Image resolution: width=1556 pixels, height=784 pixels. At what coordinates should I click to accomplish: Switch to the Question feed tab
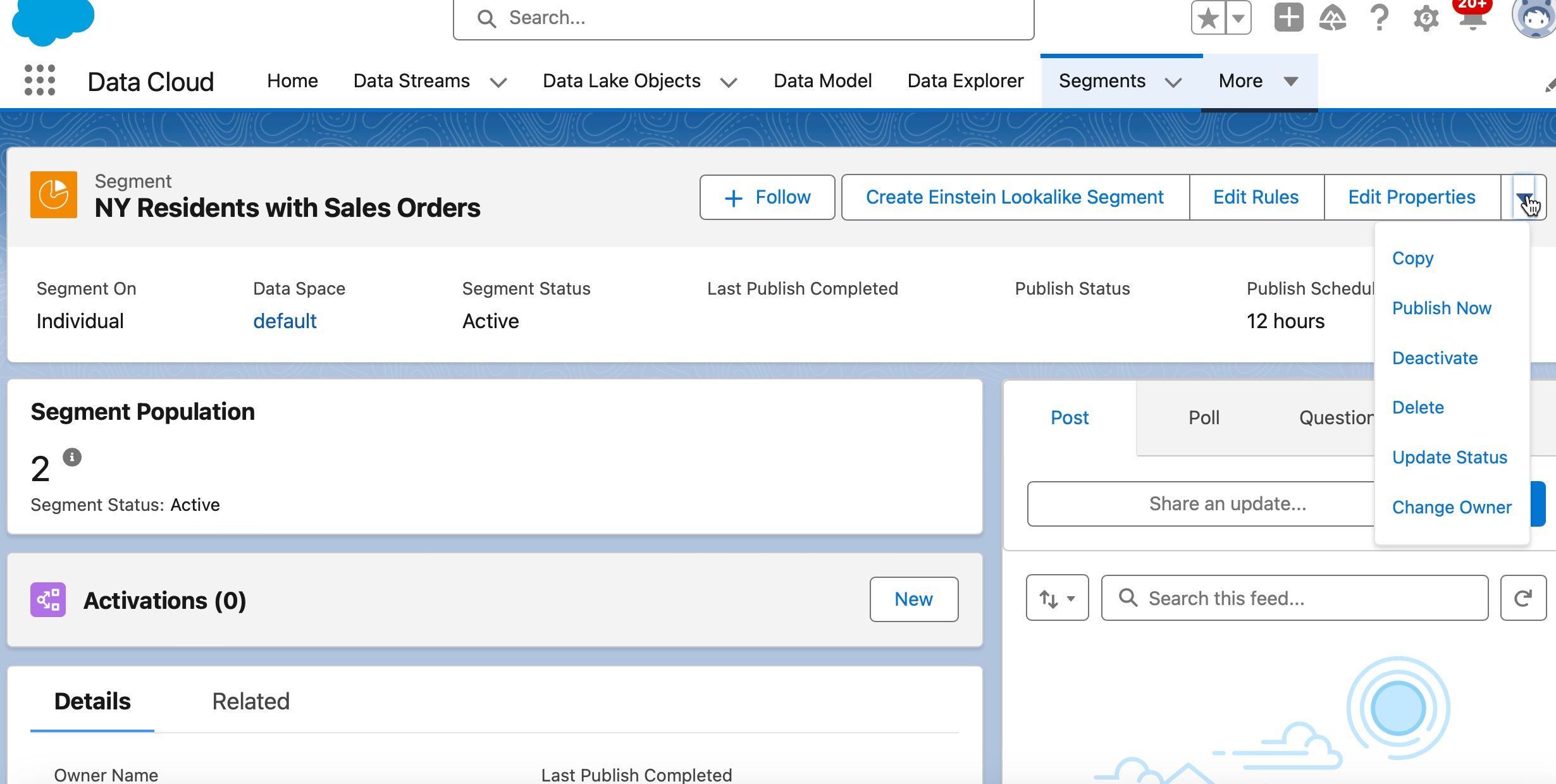click(1336, 417)
